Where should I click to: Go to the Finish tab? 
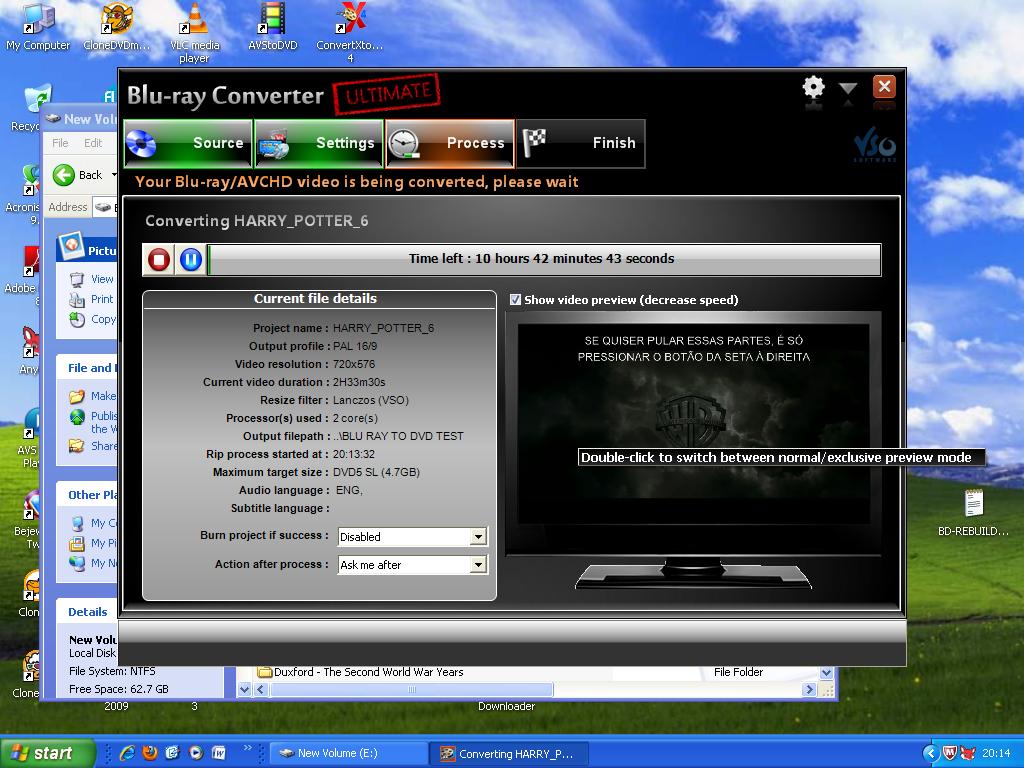point(581,143)
